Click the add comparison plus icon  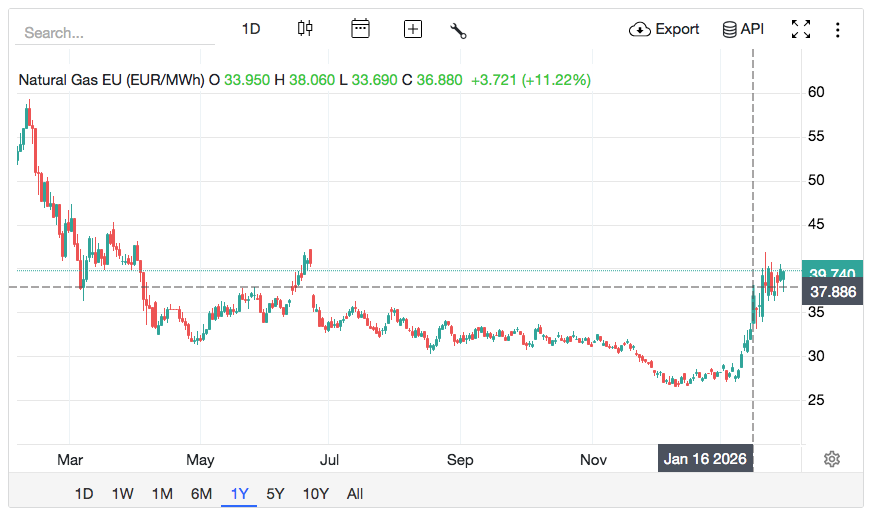(x=413, y=29)
